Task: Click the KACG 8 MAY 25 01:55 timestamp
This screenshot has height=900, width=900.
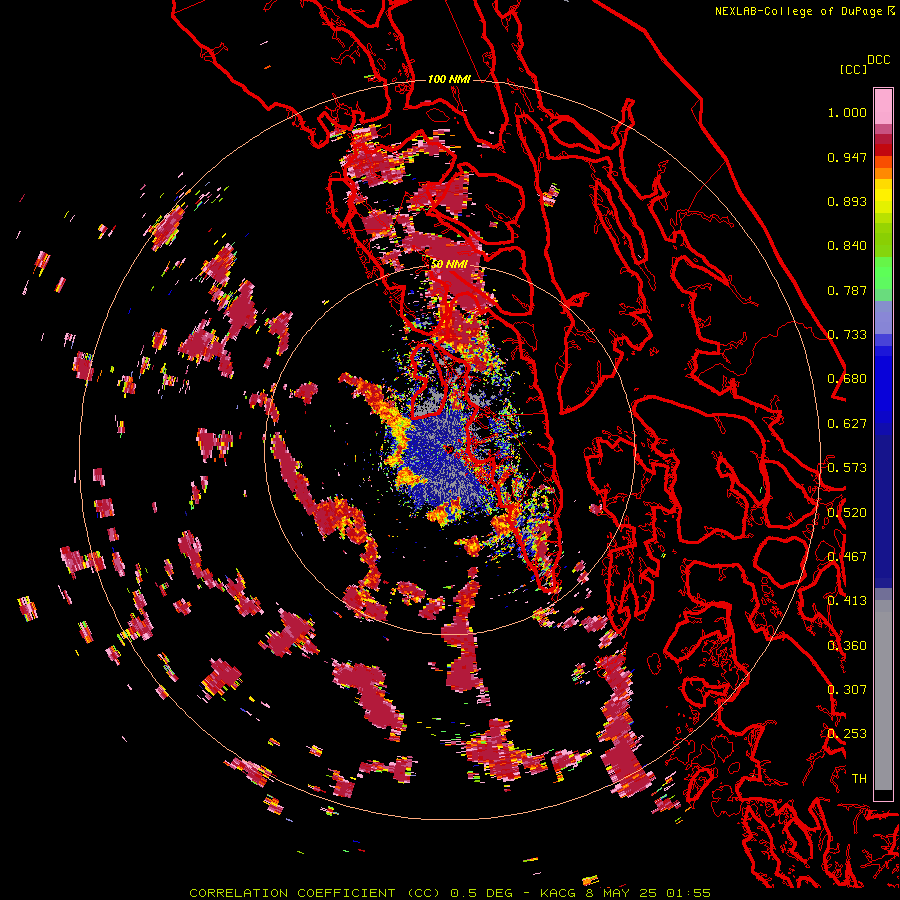Action: (625, 893)
